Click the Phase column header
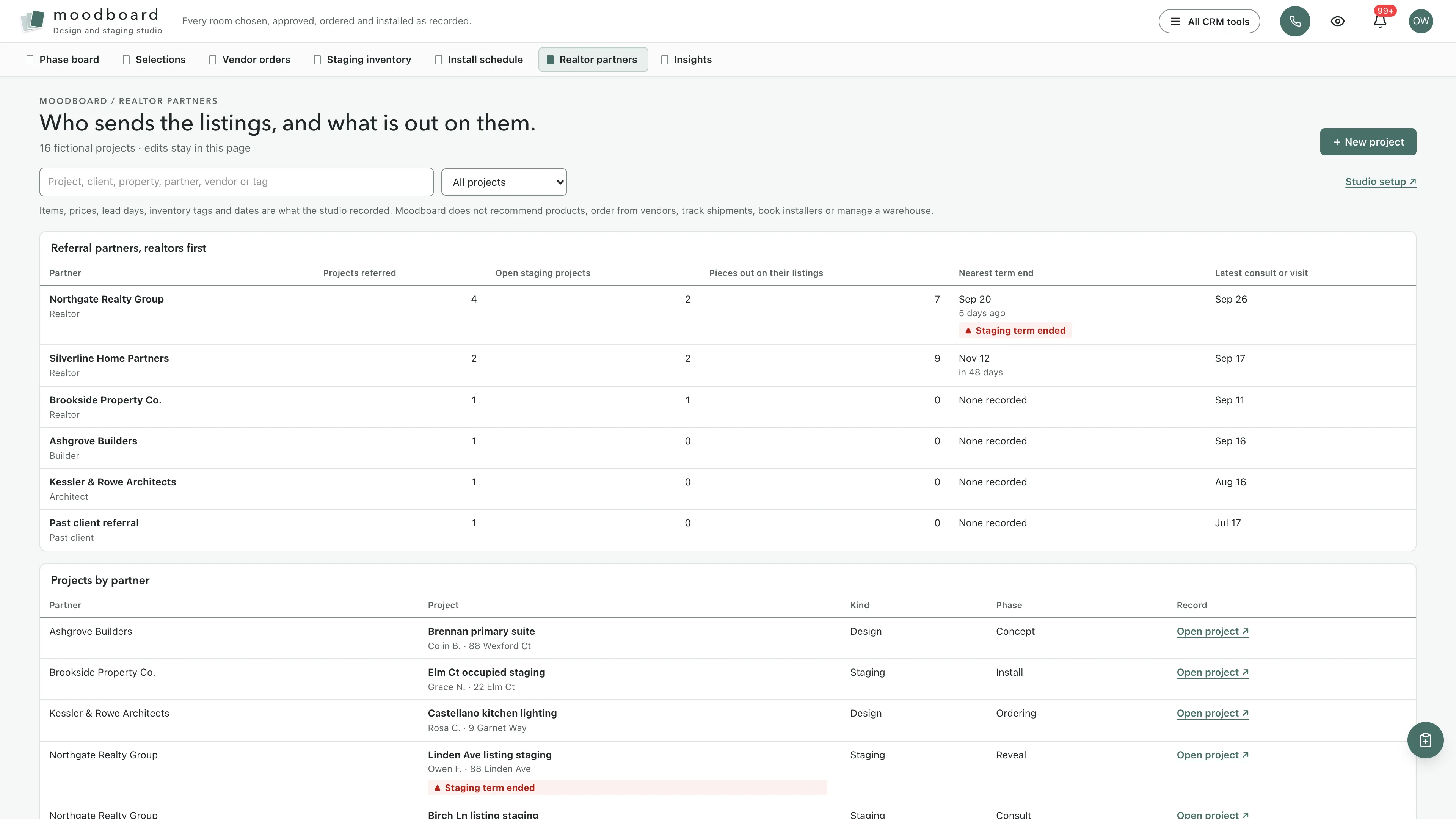Image resolution: width=1456 pixels, height=819 pixels. pos(1009,606)
